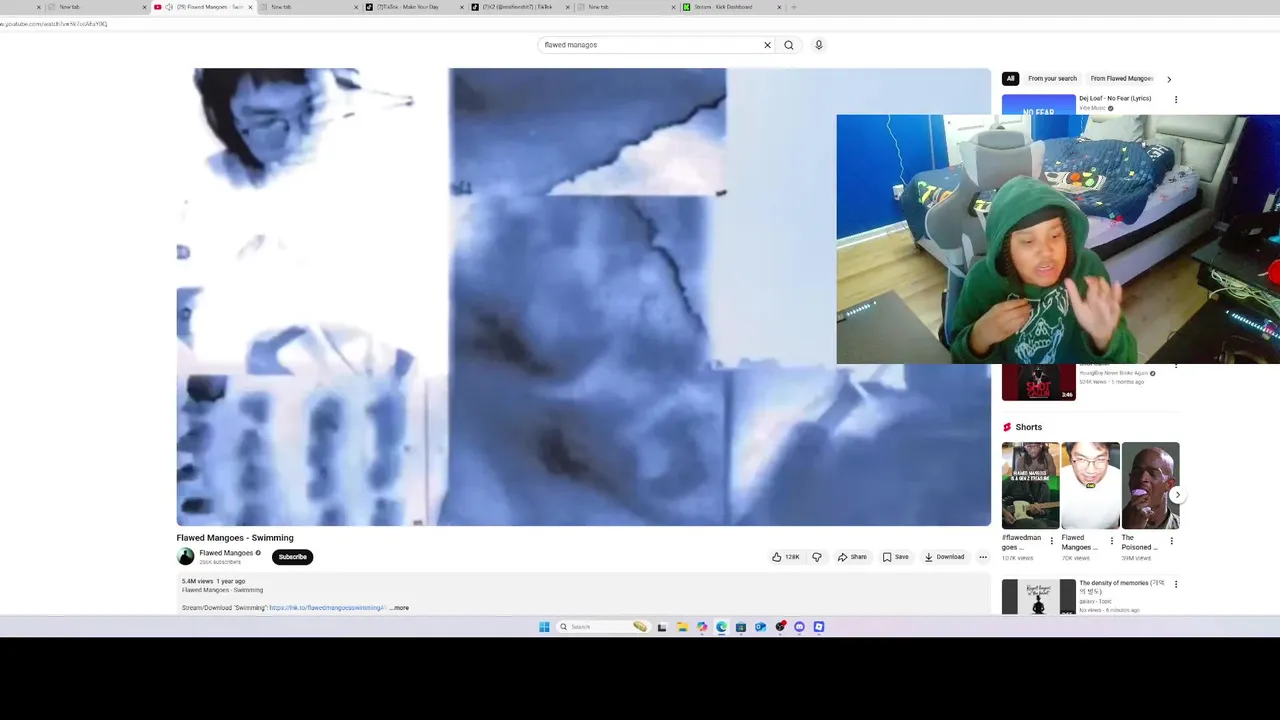The width and height of the screenshot is (1280, 720).
Task: Open the #flawedmangoes guitar short
Action: 1030,485
